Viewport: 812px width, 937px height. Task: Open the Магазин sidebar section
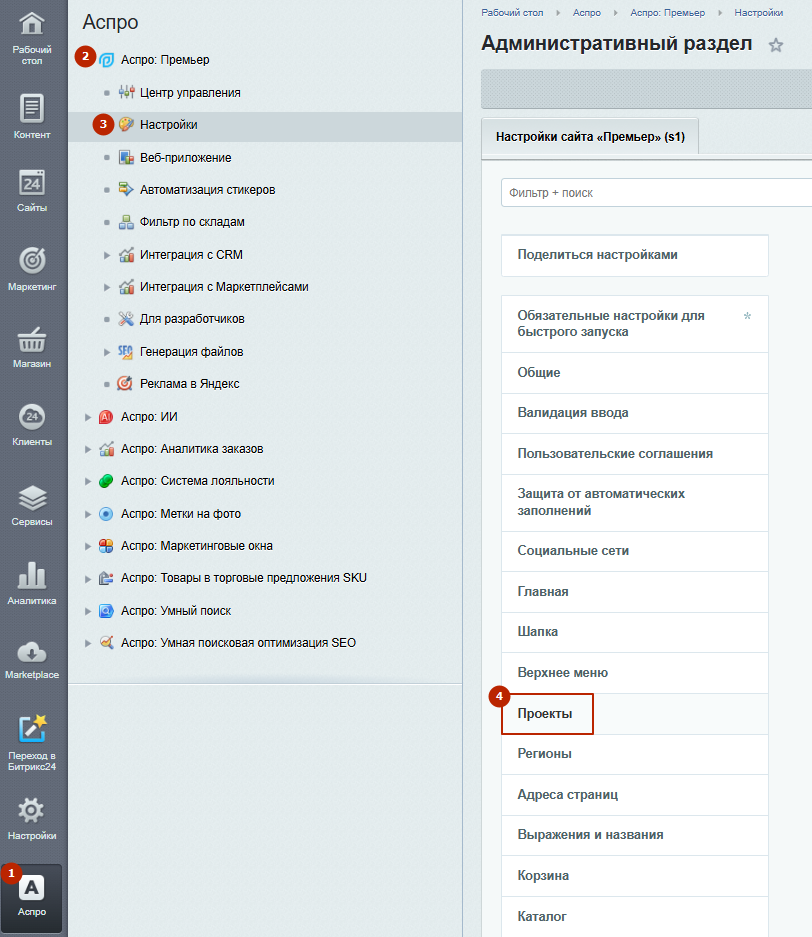point(32,347)
